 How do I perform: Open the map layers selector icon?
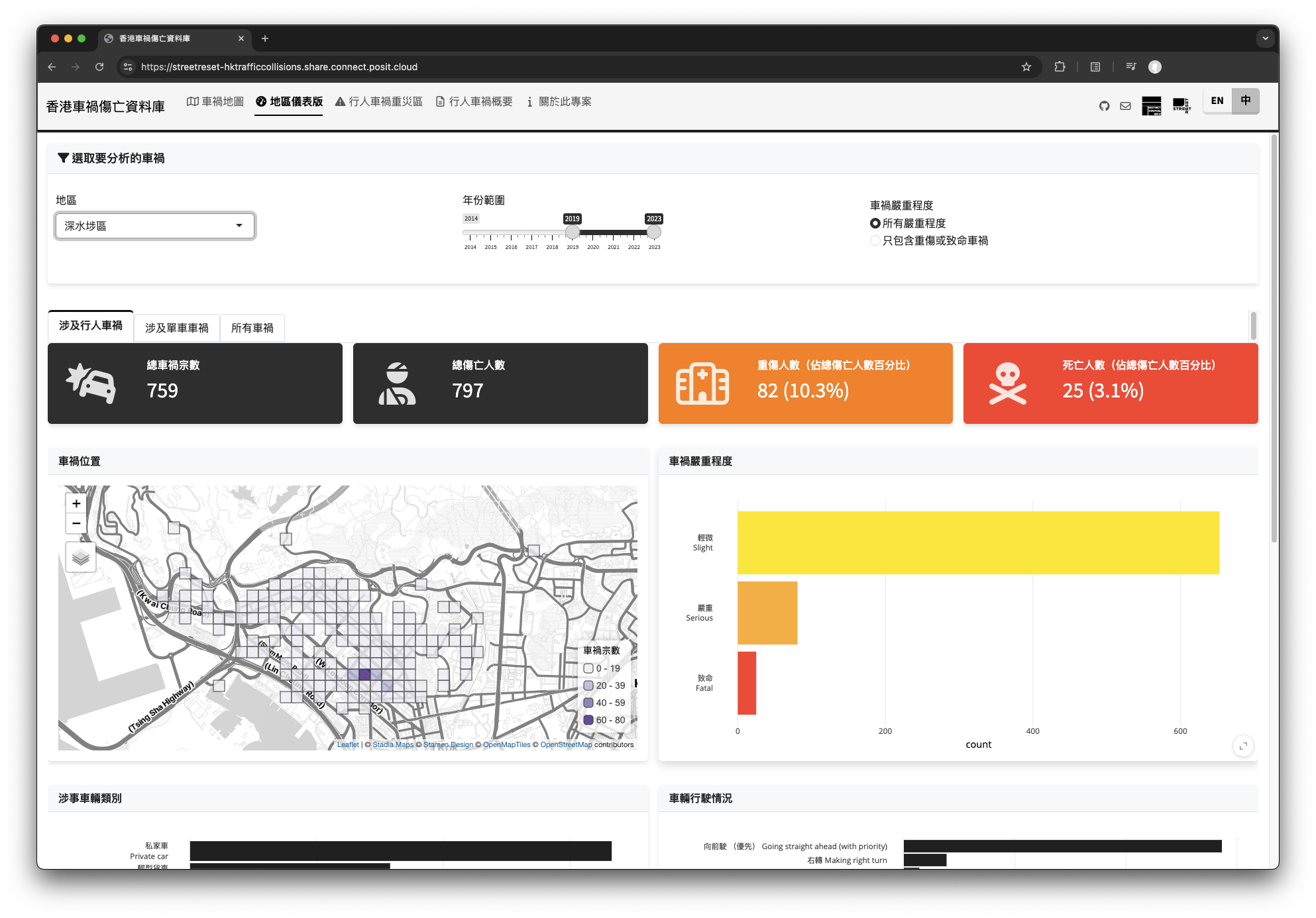tap(80, 557)
